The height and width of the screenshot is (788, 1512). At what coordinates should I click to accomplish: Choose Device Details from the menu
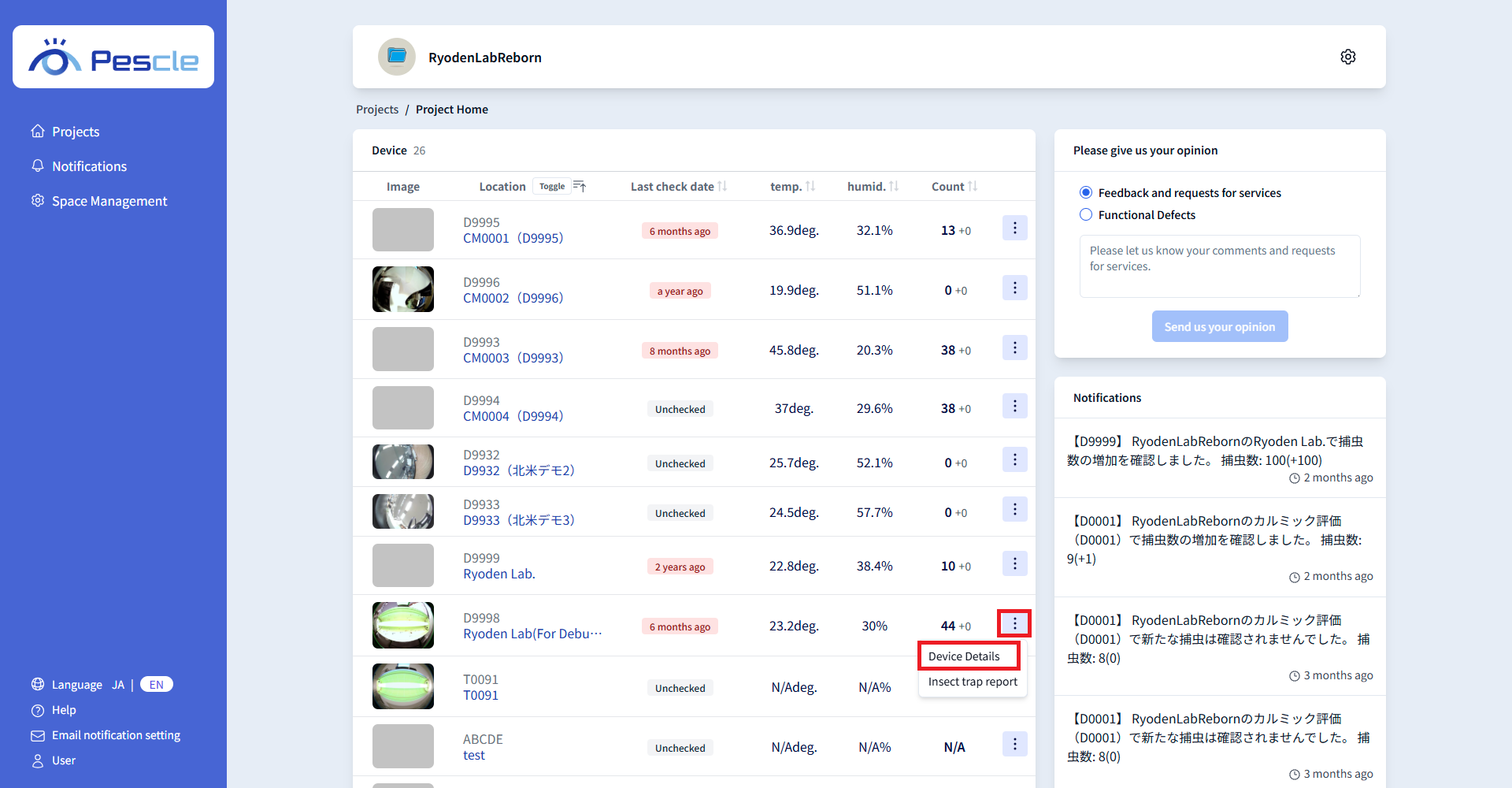pos(964,656)
